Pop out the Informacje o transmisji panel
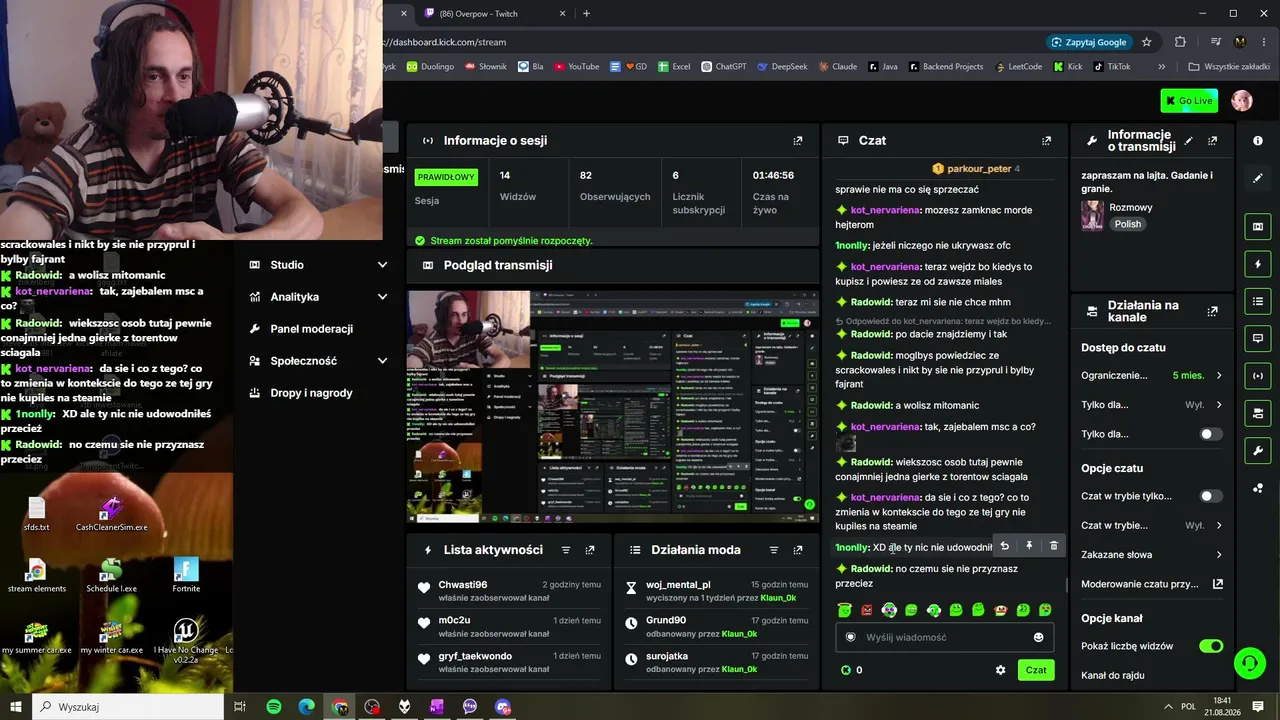The height and width of the screenshot is (720, 1280). (x=1212, y=141)
